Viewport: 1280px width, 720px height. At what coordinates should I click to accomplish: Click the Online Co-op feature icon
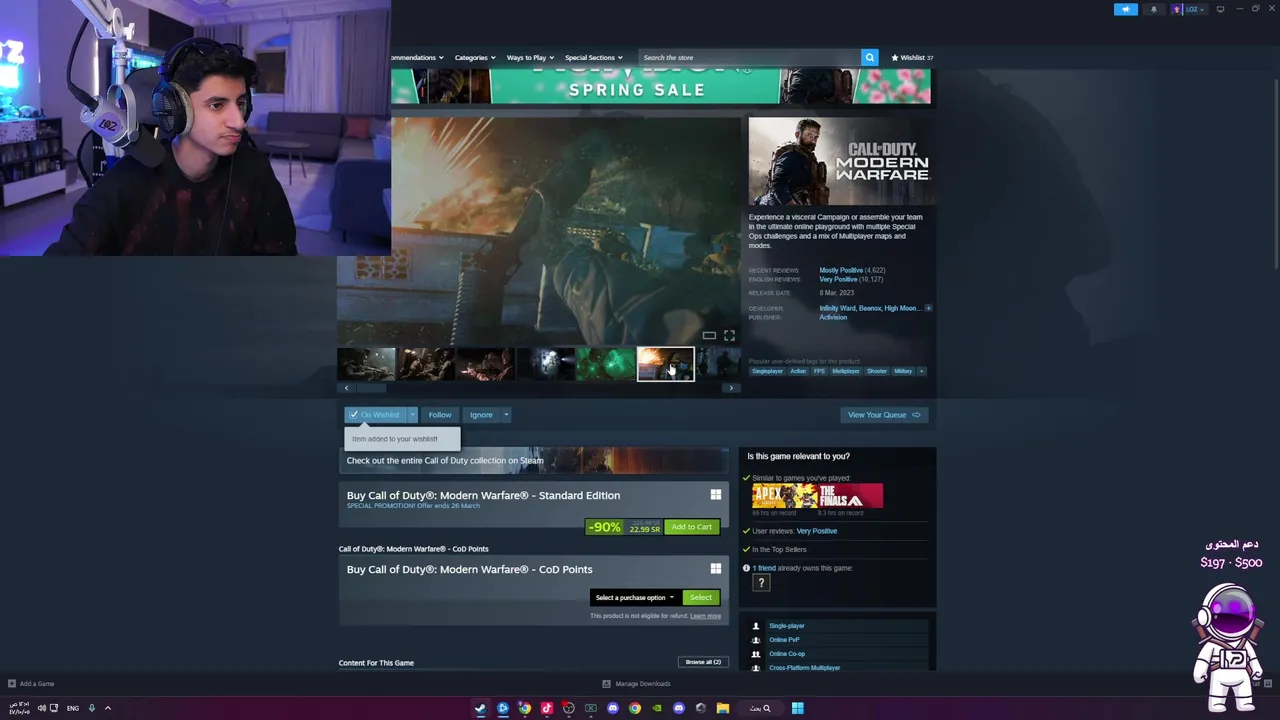[x=756, y=654]
